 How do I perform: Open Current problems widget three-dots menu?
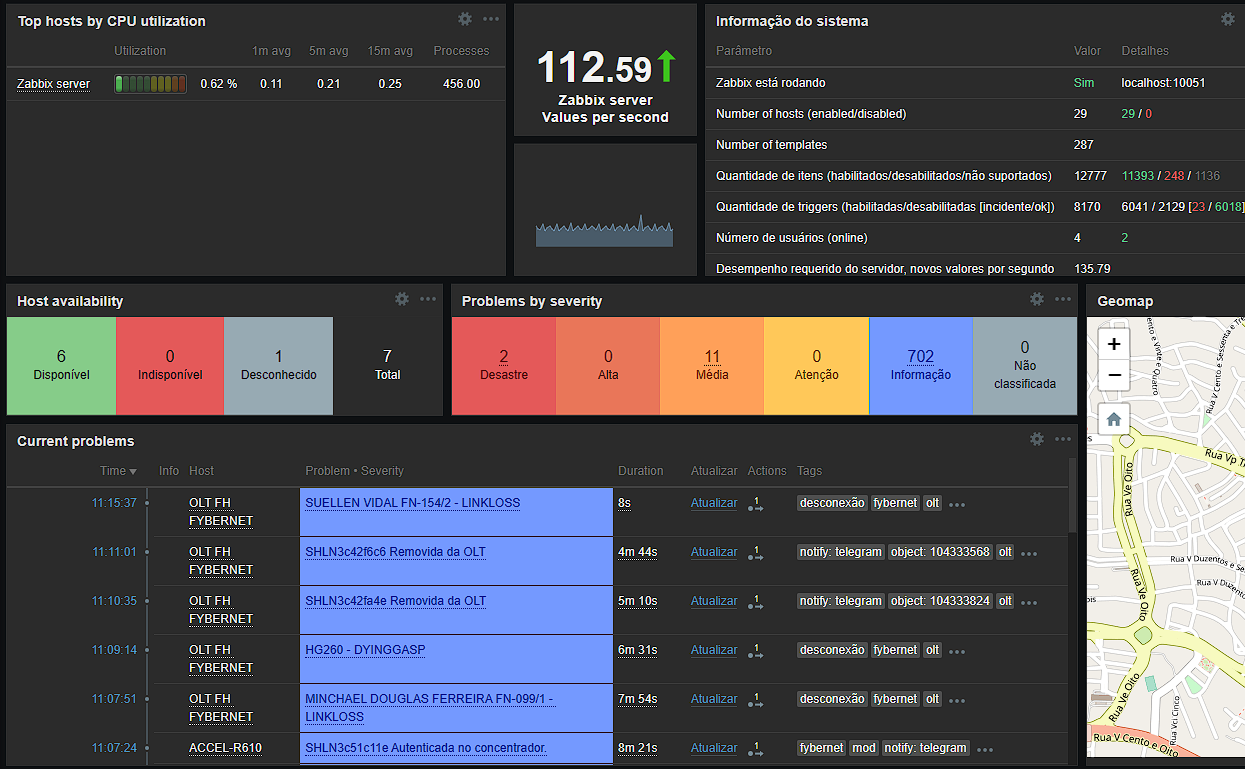coord(1063,439)
